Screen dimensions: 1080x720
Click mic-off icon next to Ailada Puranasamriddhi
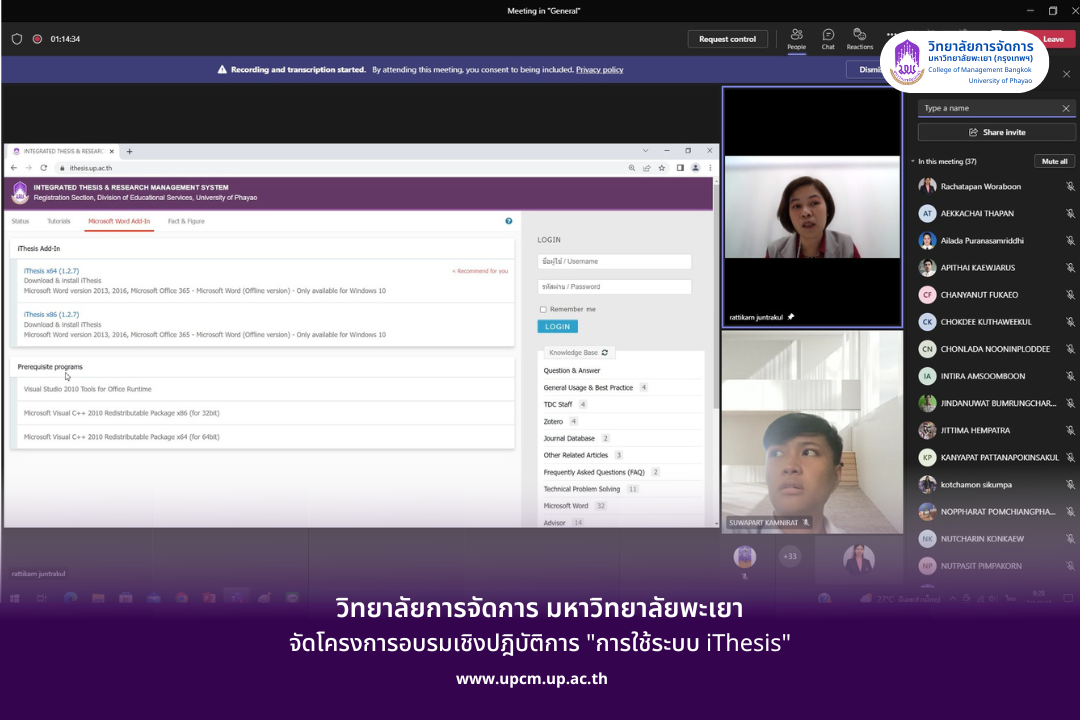click(1070, 240)
